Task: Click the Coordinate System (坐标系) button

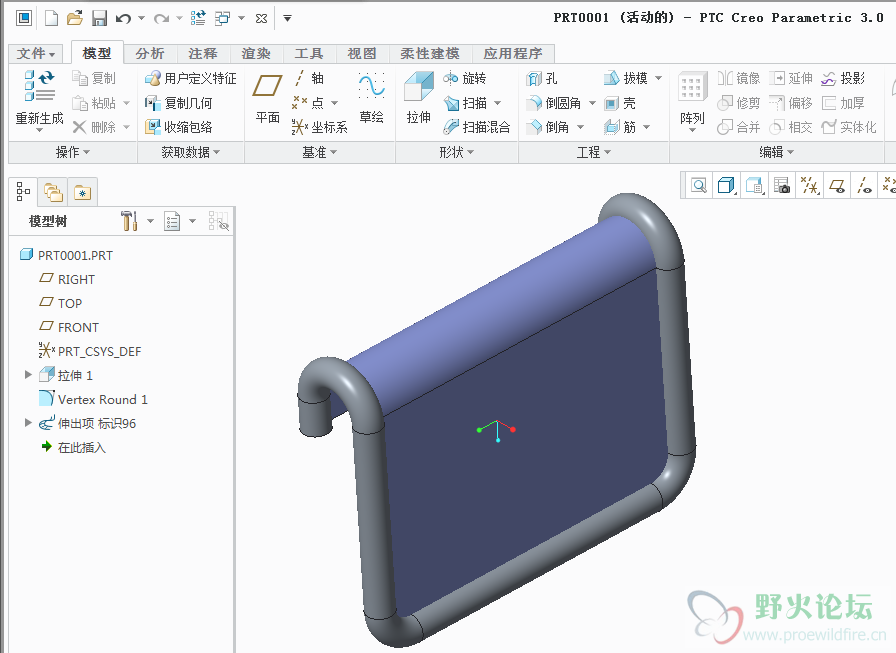Action: coord(319,127)
